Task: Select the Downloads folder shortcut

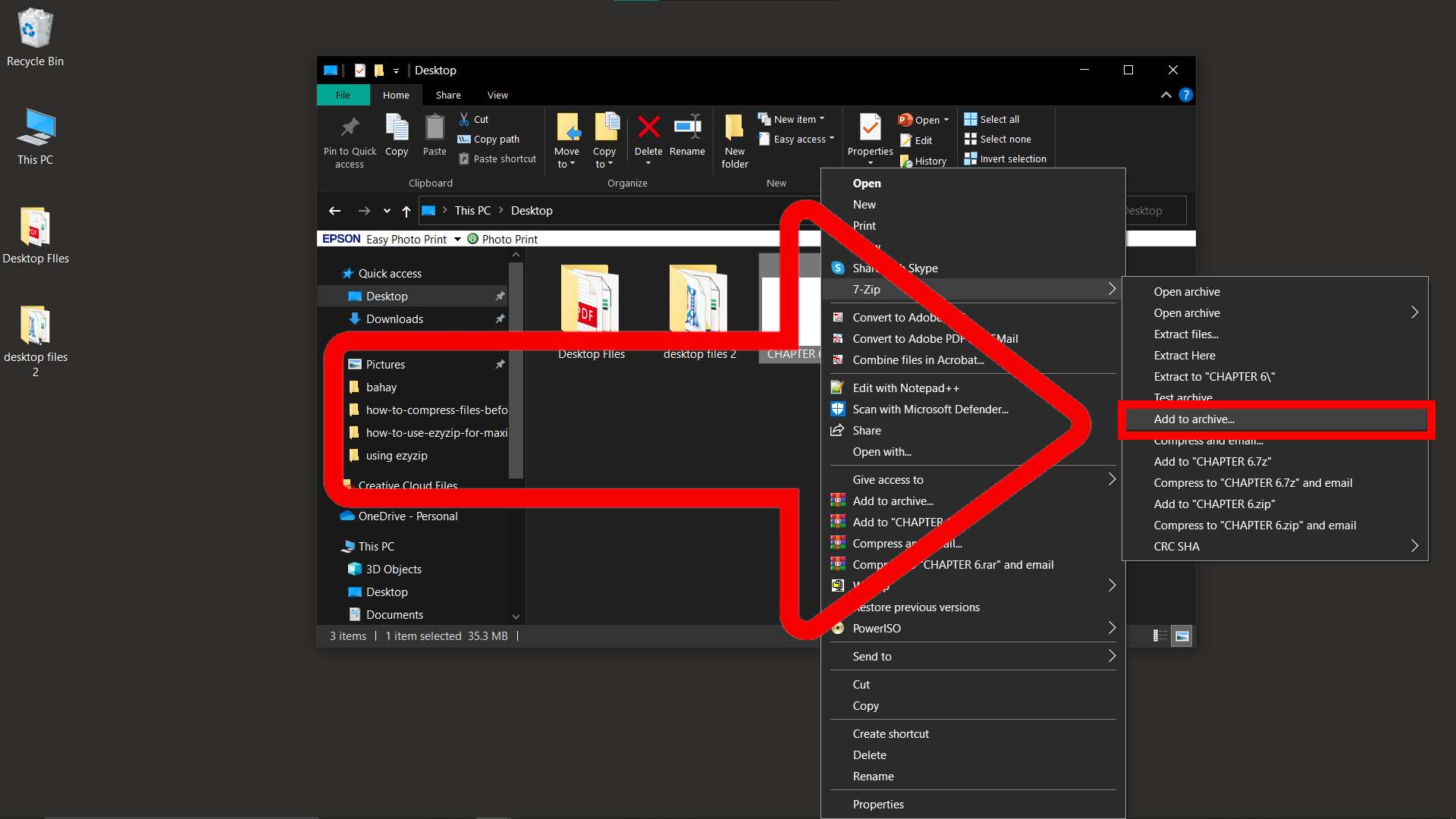Action: 395,318
